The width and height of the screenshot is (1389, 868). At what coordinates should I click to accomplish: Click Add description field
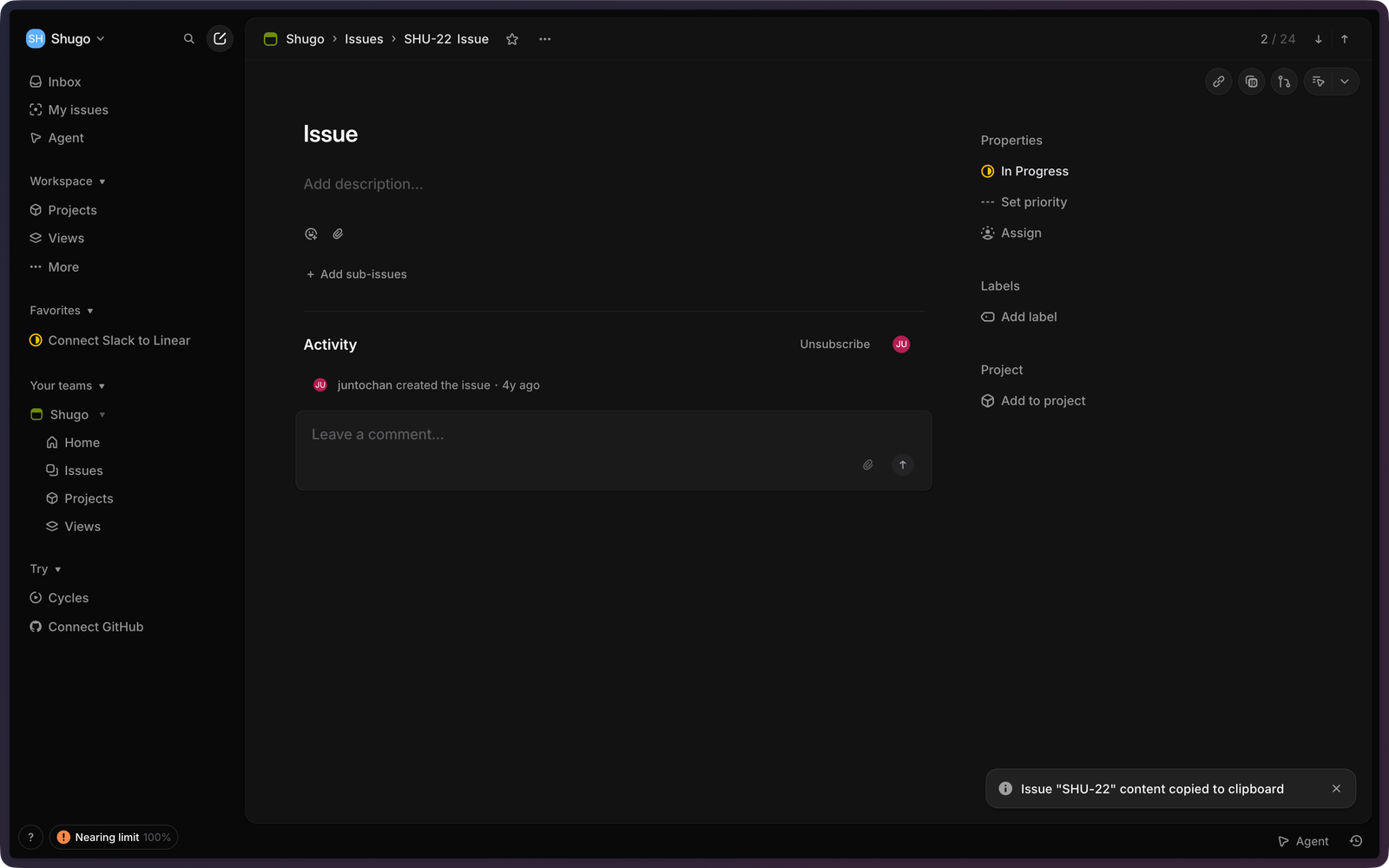[x=363, y=184]
